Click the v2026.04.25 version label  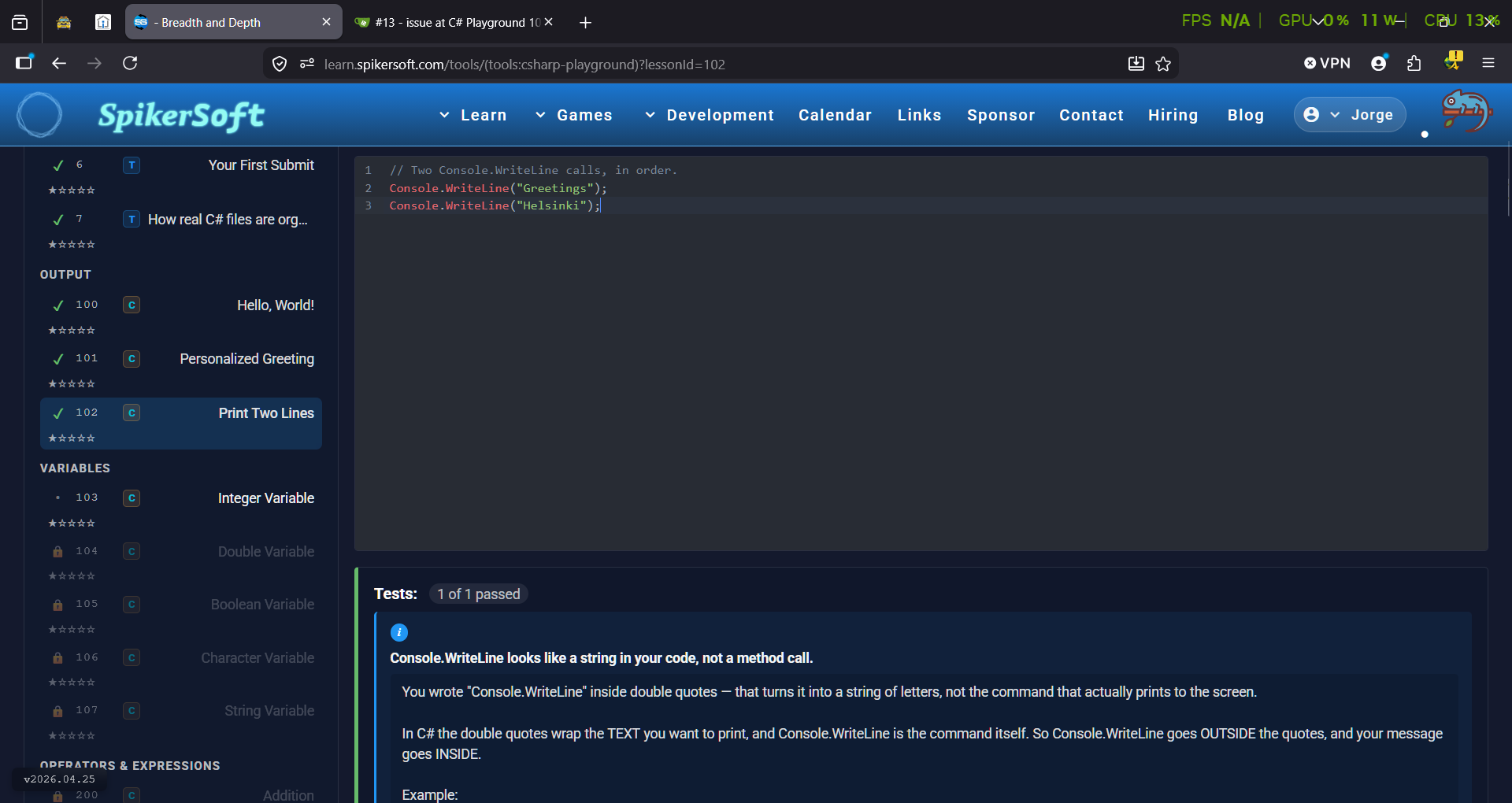coord(59,779)
